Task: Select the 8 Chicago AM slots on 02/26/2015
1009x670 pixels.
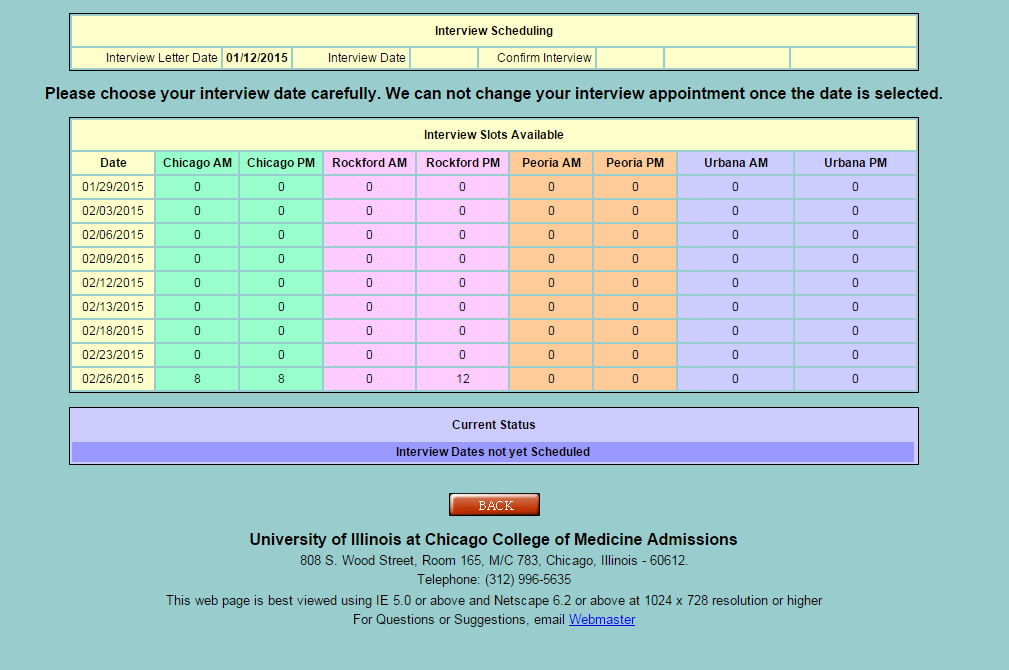Action: coord(197,379)
